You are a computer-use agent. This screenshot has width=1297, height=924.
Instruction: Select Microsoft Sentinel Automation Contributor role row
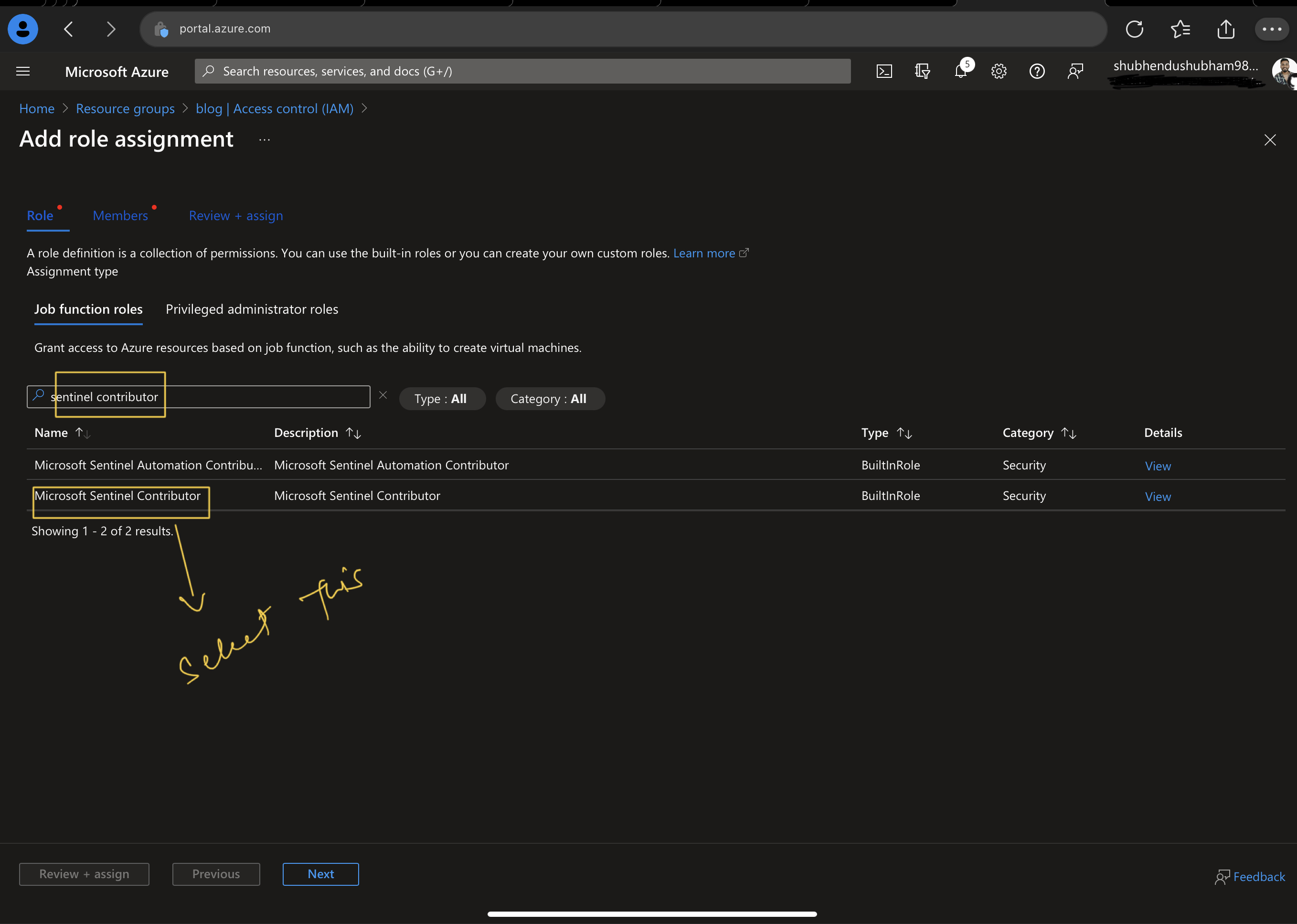656,465
